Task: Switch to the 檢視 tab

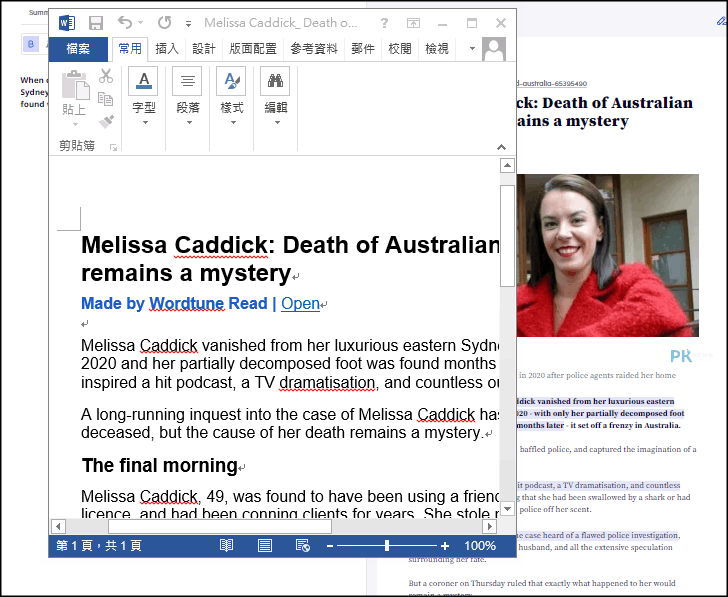Action: [437, 49]
